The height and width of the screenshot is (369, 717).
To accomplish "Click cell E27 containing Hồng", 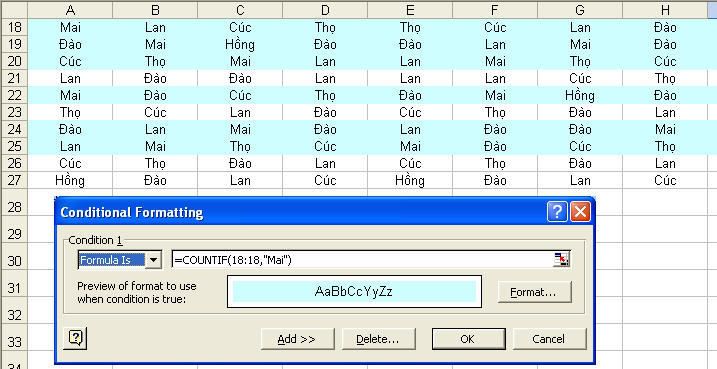I will 410,181.
